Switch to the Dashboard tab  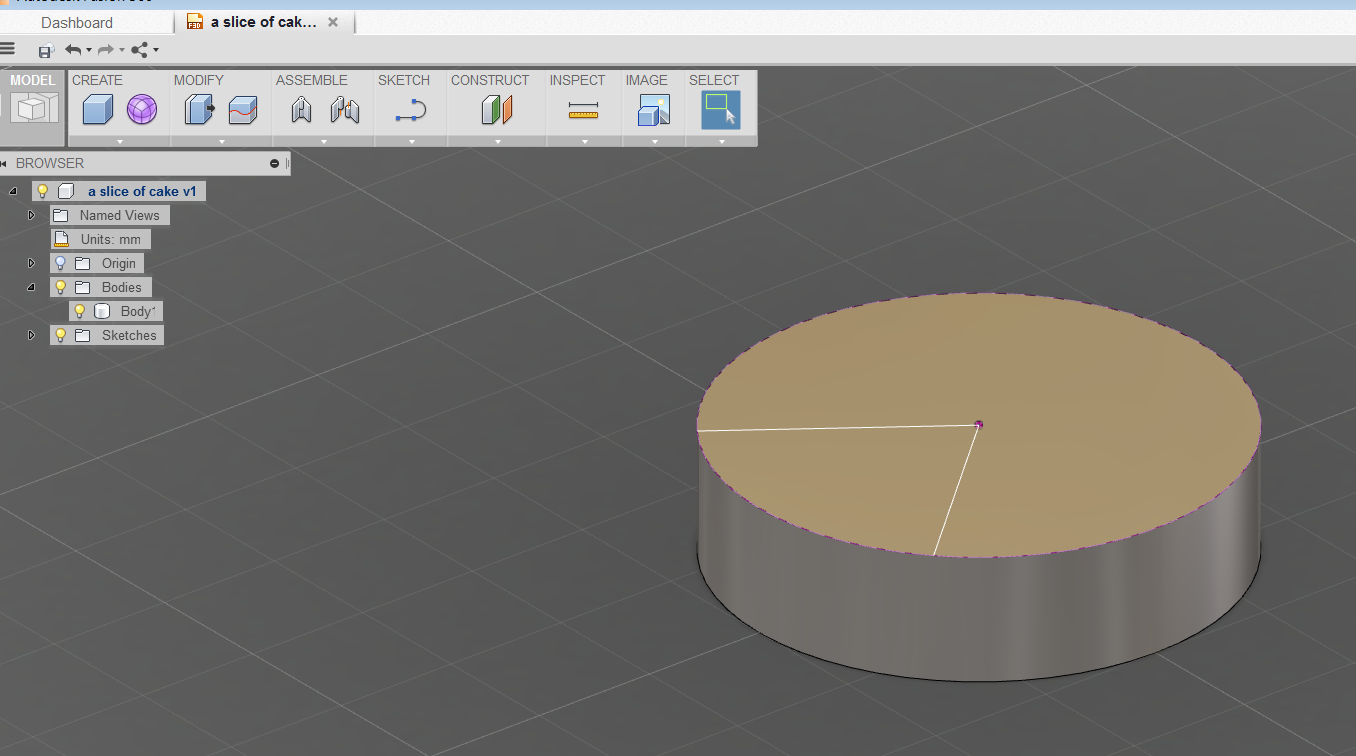coord(77,22)
